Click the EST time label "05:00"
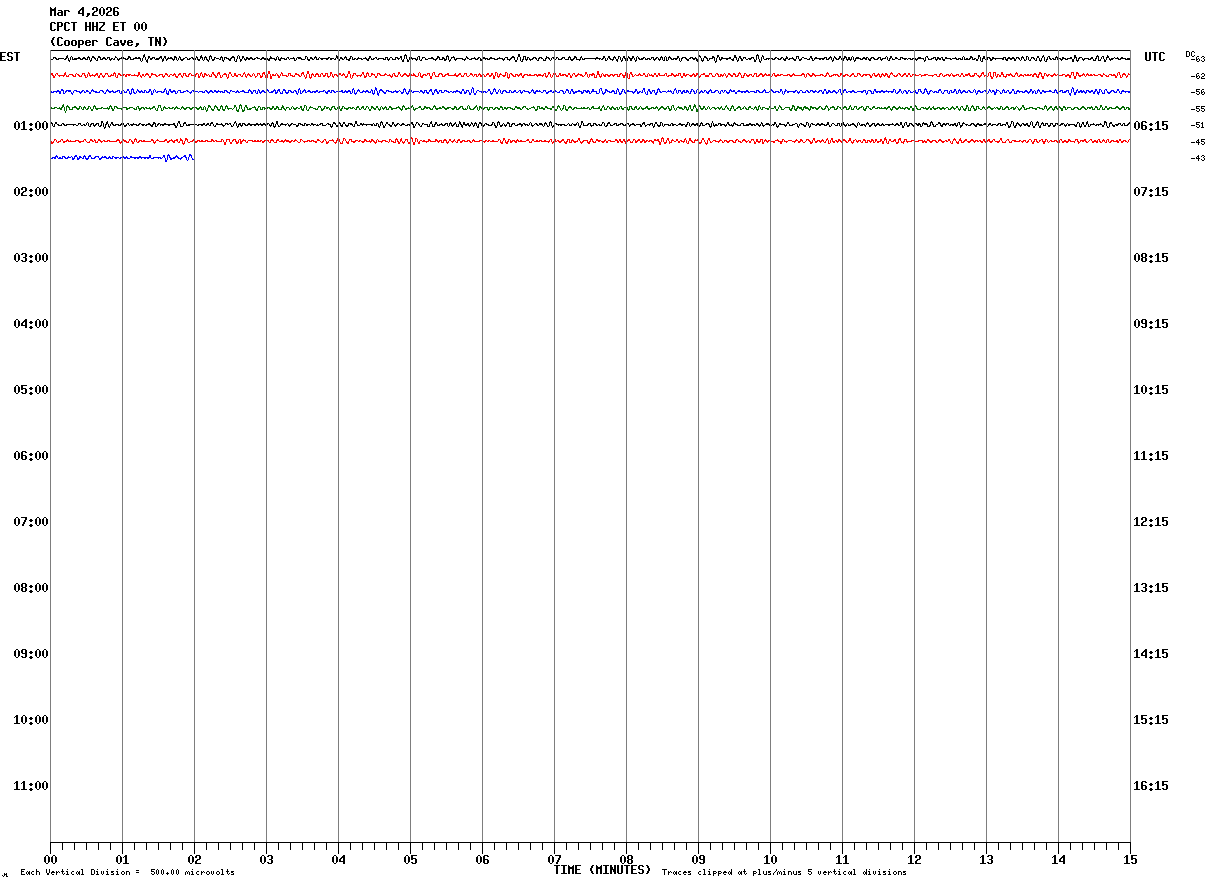Viewport: 1210px width, 886px height. tap(31, 390)
